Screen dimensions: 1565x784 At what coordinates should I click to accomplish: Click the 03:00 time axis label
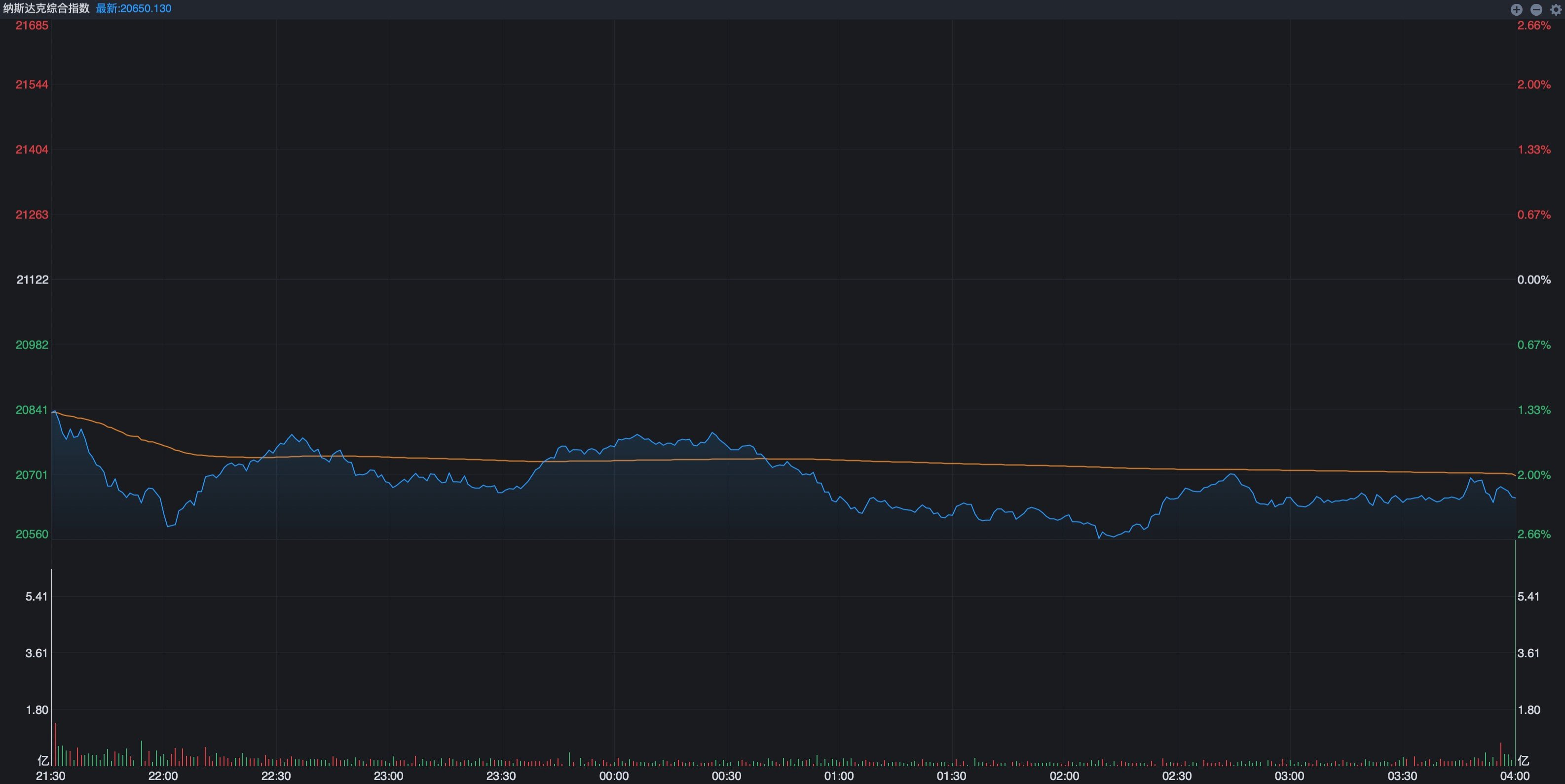coord(1289,776)
